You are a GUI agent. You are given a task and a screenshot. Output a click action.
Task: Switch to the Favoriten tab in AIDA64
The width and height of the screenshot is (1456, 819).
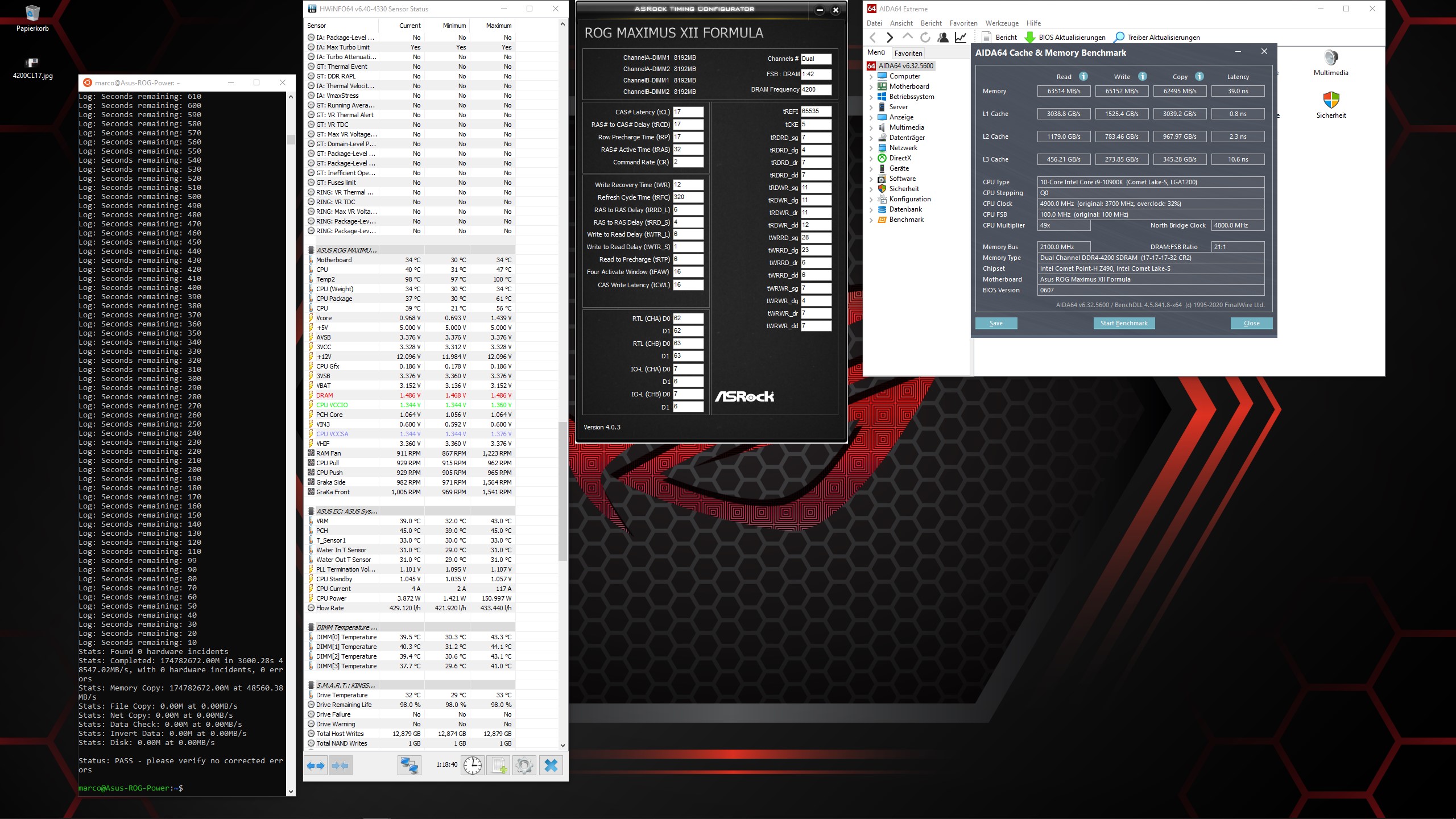click(x=908, y=52)
